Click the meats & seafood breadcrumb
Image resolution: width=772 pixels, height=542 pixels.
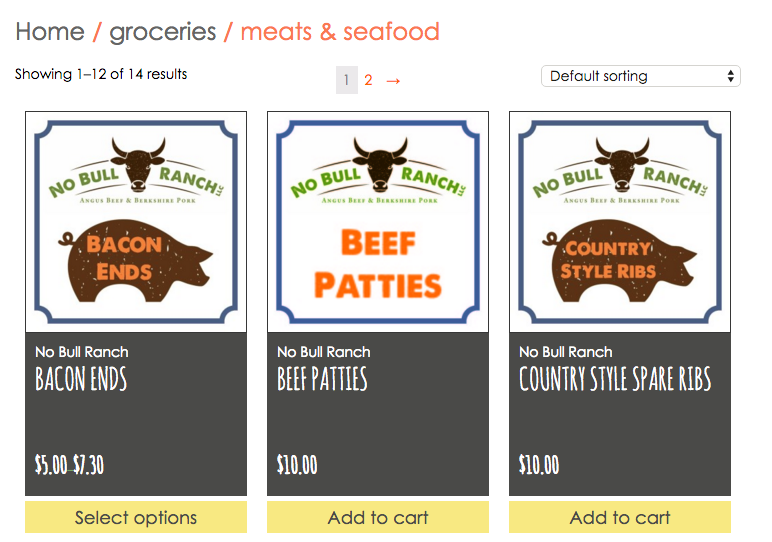point(340,32)
